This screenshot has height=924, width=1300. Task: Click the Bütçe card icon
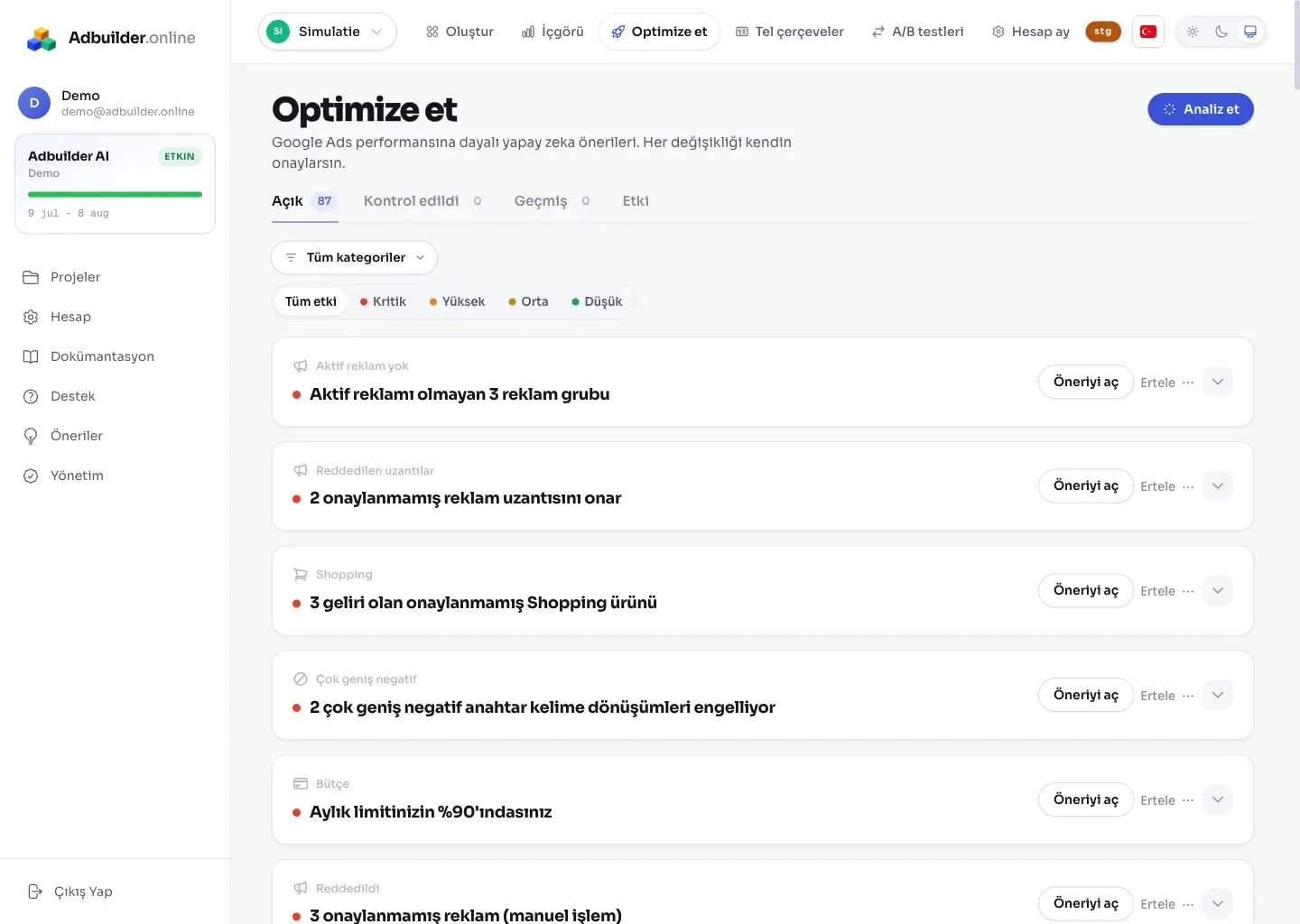pyautogui.click(x=301, y=783)
